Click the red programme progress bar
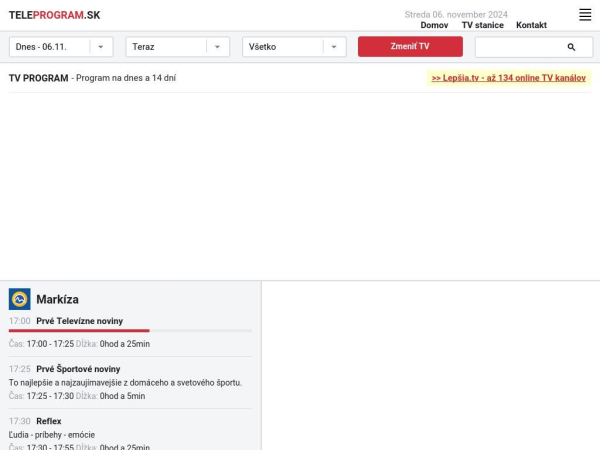 80,330
